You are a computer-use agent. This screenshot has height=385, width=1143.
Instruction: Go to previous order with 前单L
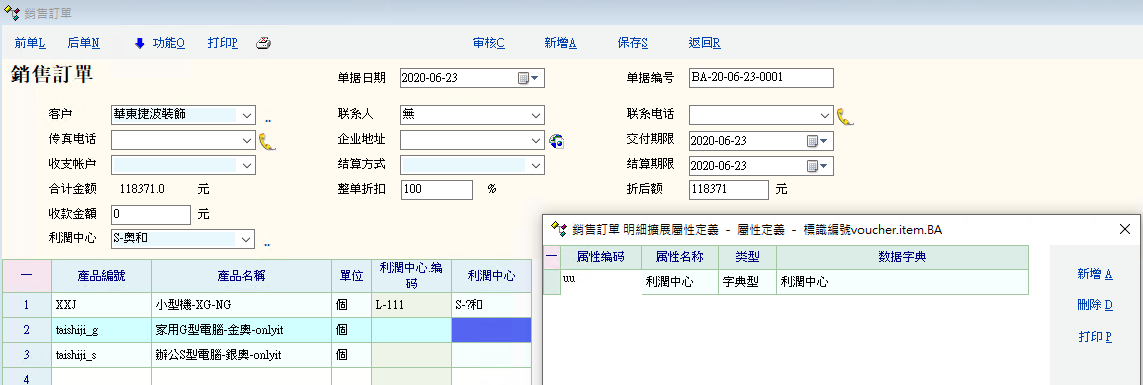pyautogui.click(x=30, y=44)
